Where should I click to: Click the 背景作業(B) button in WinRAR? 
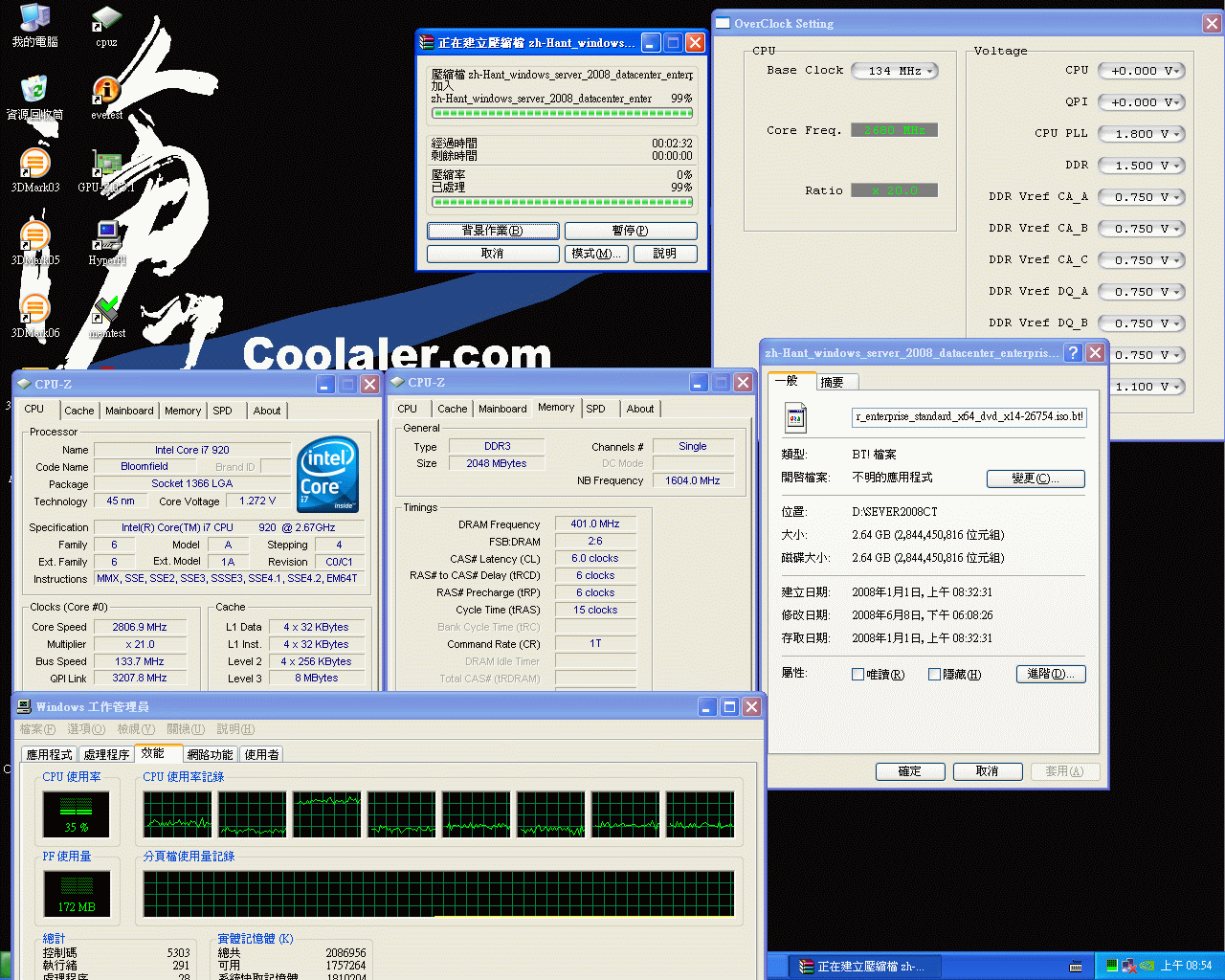[x=493, y=231]
